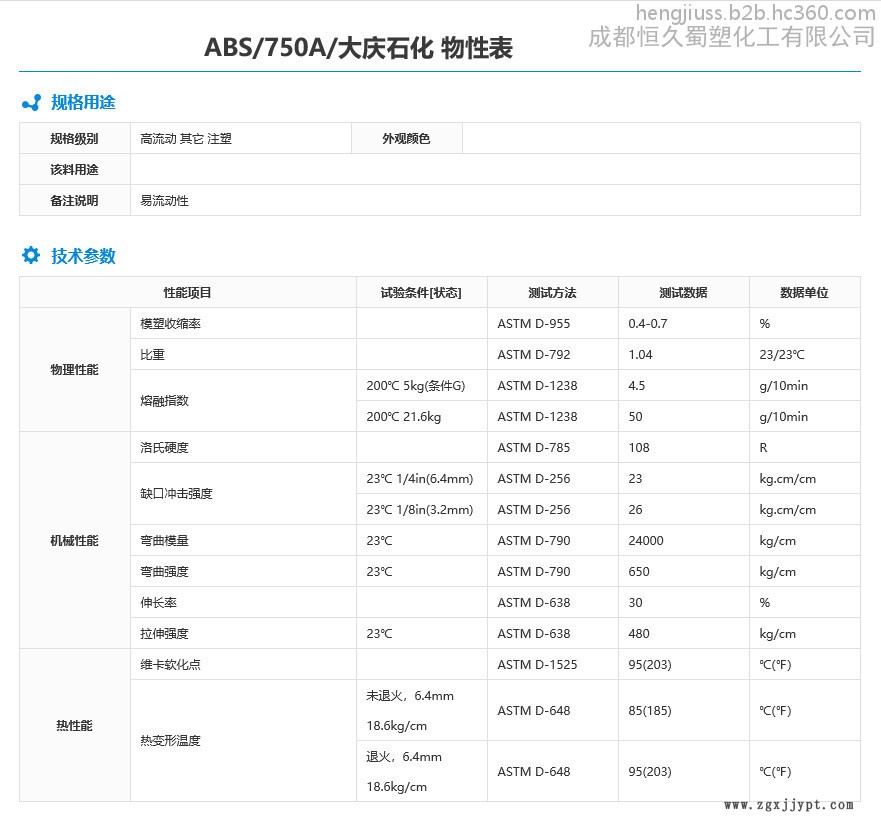Click the 测试方法 column header
This screenshot has width=881, height=827.
553,292
